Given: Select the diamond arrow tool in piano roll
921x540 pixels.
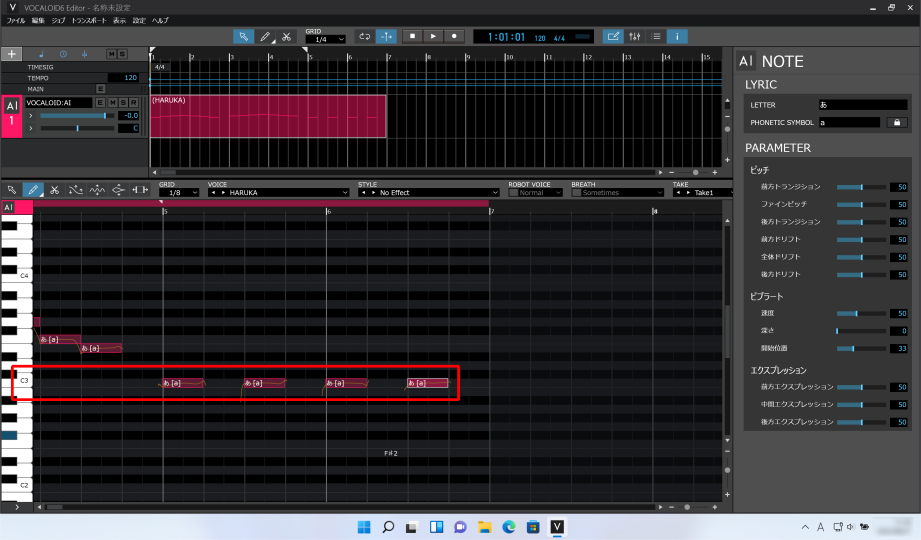Looking at the screenshot, I should (118, 190).
